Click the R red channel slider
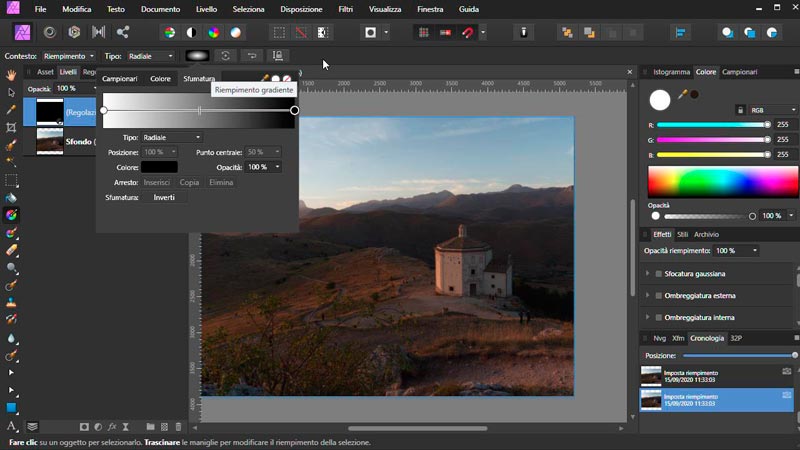Image resolution: width=800 pixels, height=450 pixels. coord(714,124)
